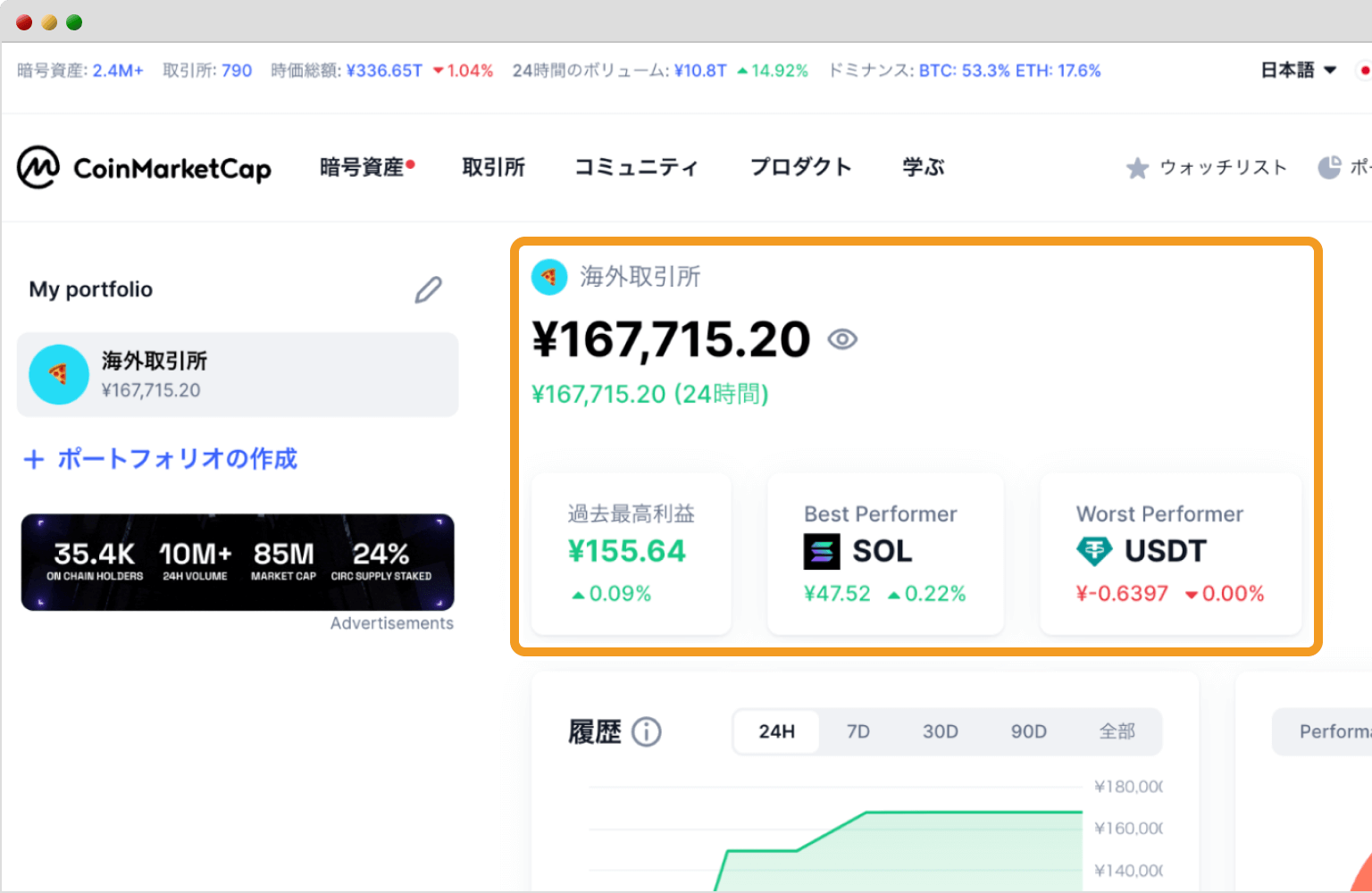
Task: Click the watchlist star icon
Action: pos(1137,168)
